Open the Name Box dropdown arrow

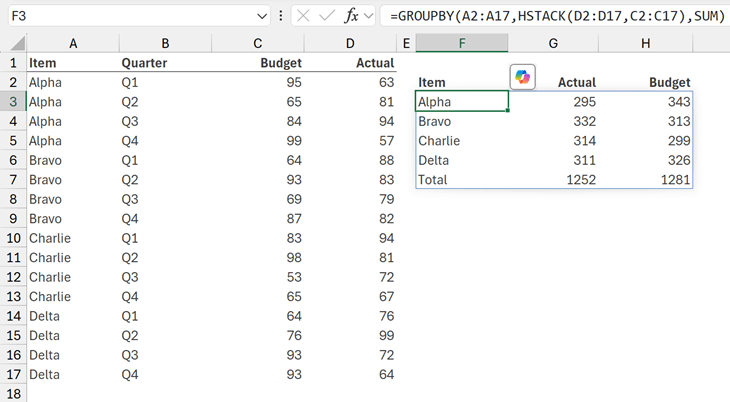(x=262, y=16)
